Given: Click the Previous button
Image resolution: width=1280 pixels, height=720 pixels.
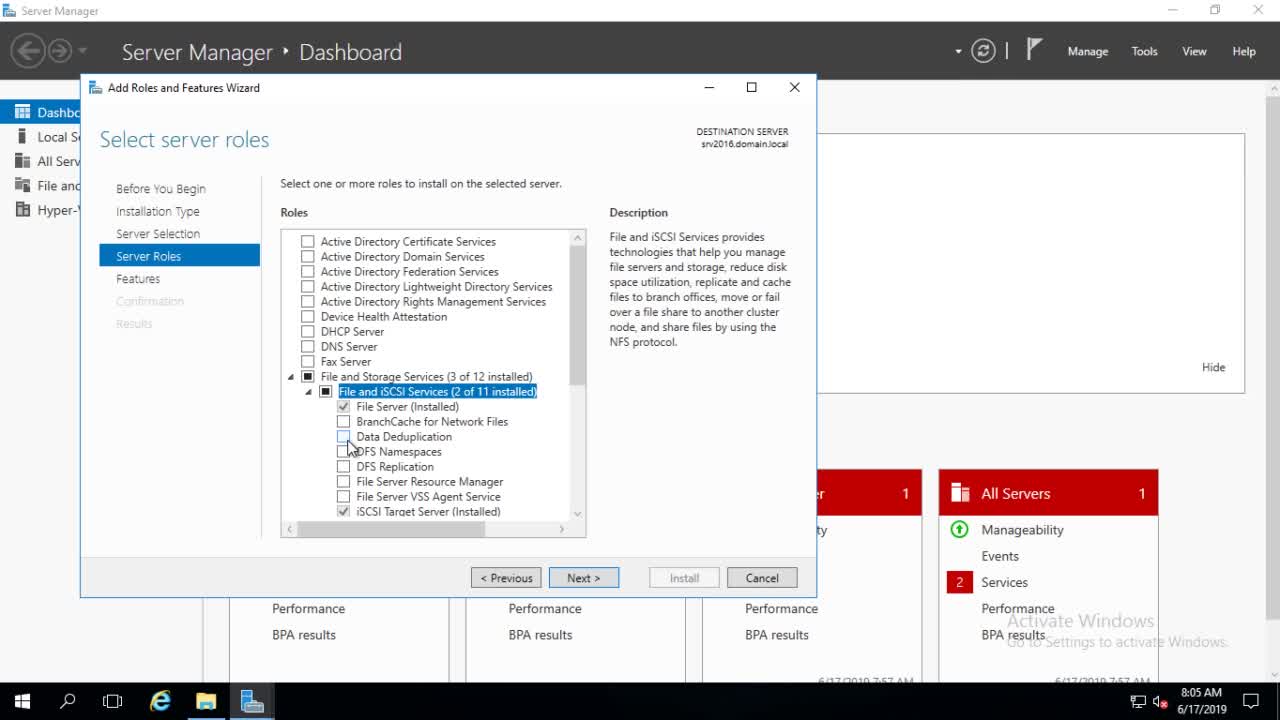Looking at the screenshot, I should 506,578.
